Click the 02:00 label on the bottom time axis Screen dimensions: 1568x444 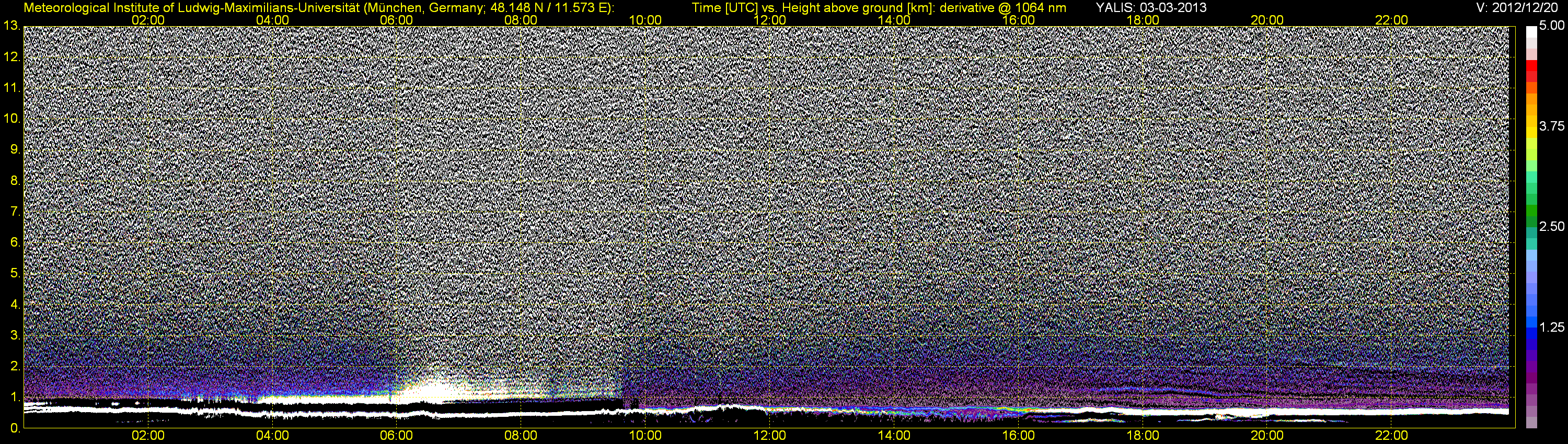coord(148,436)
